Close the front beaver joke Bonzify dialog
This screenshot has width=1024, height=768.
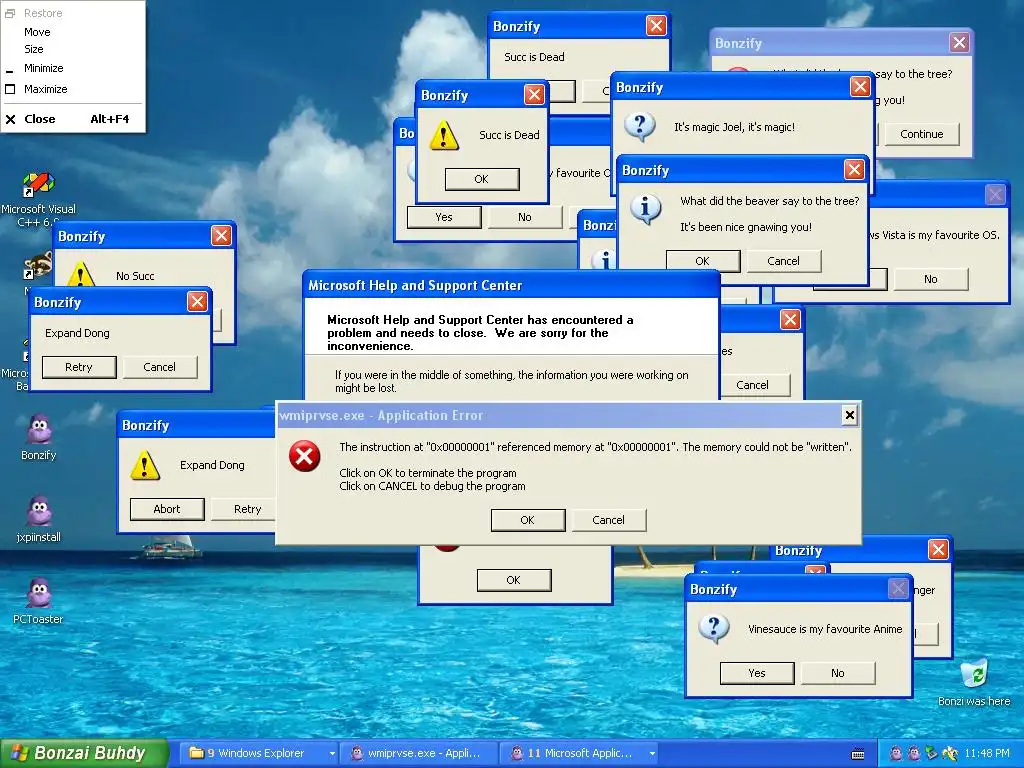coord(854,169)
